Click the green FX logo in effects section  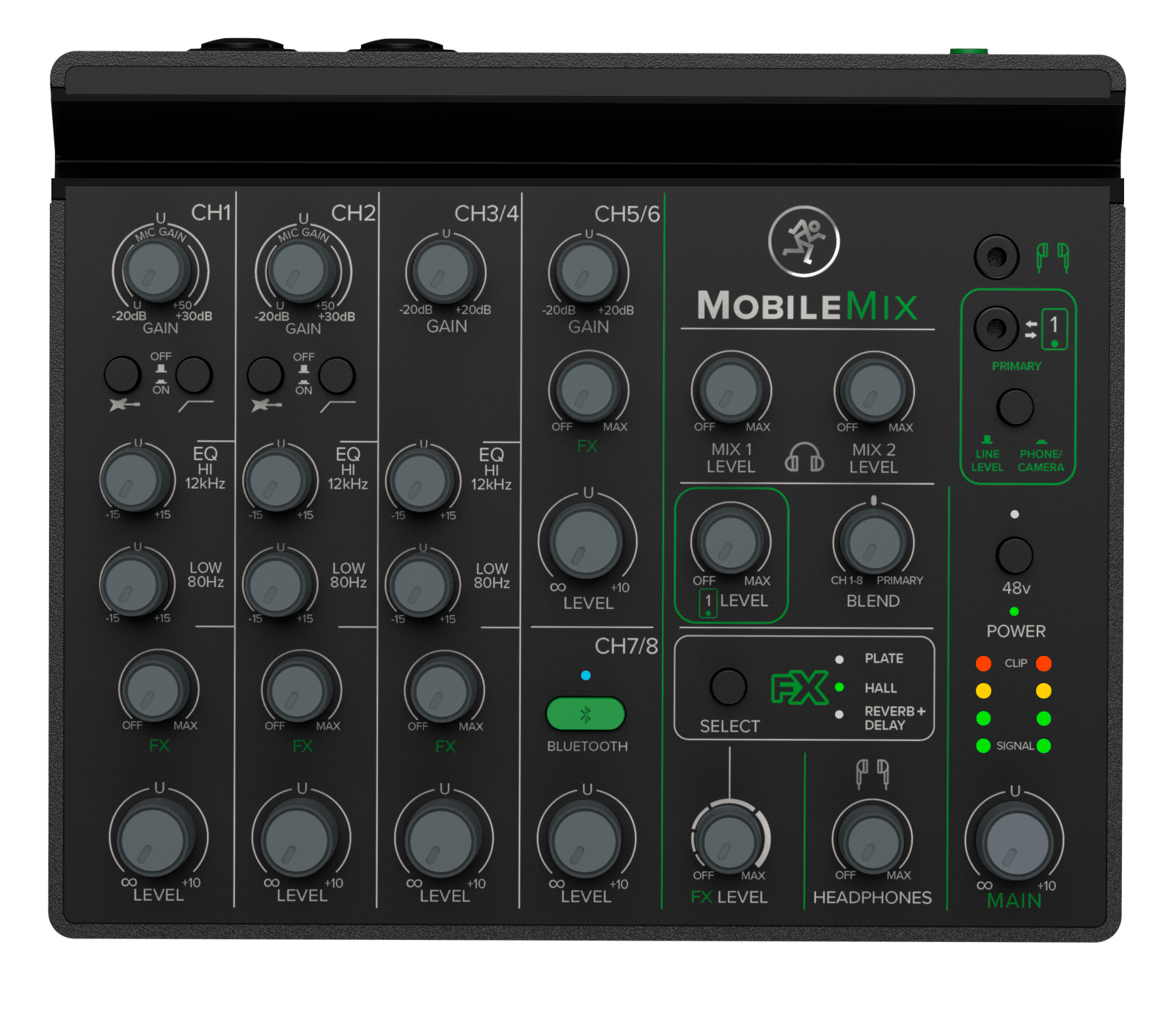(x=802, y=686)
